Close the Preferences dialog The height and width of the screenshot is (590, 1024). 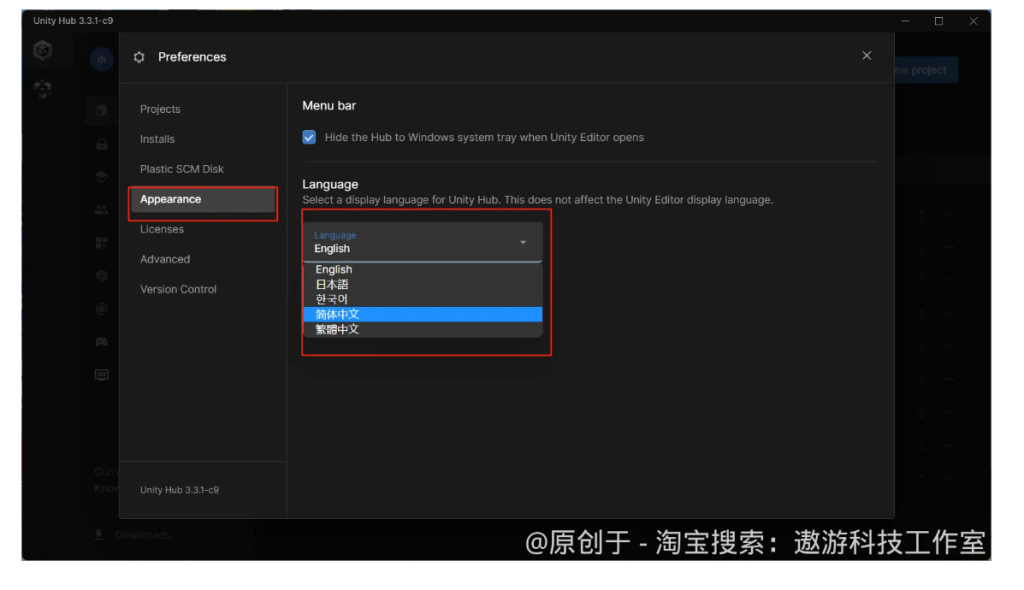[x=866, y=55]
